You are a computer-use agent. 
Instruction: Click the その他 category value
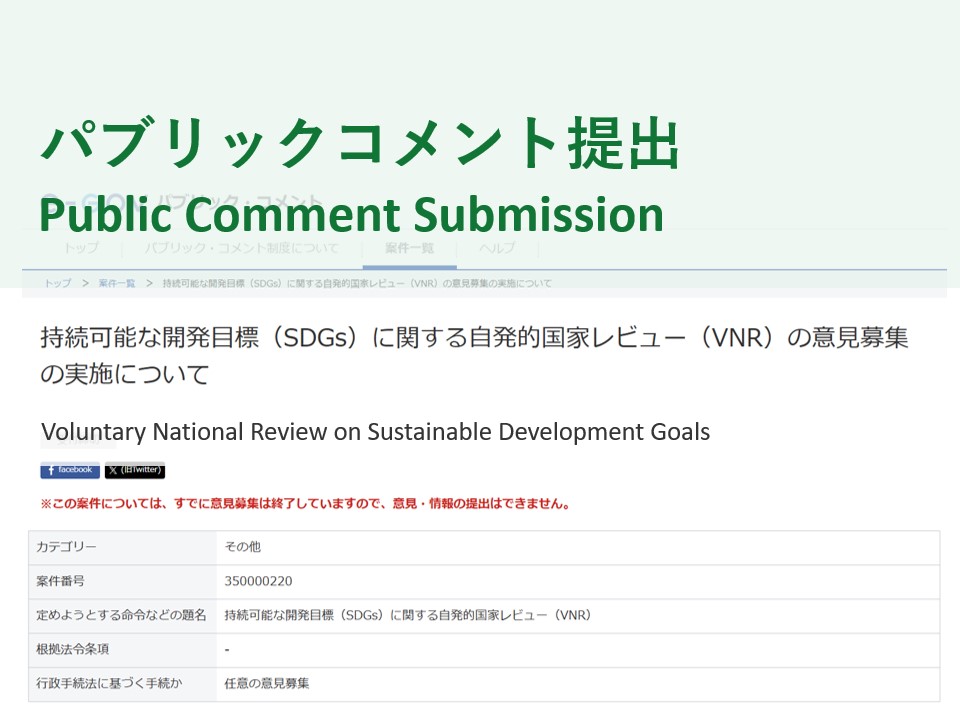pos(243,547)
